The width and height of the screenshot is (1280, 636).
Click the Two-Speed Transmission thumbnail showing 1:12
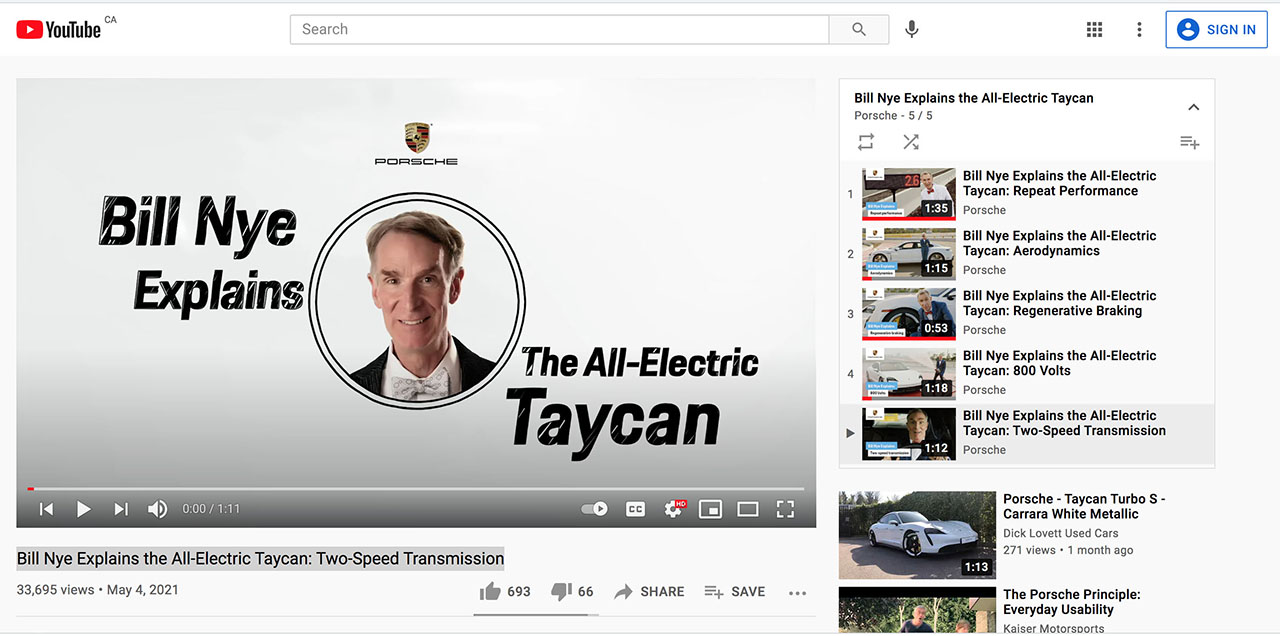909,433
